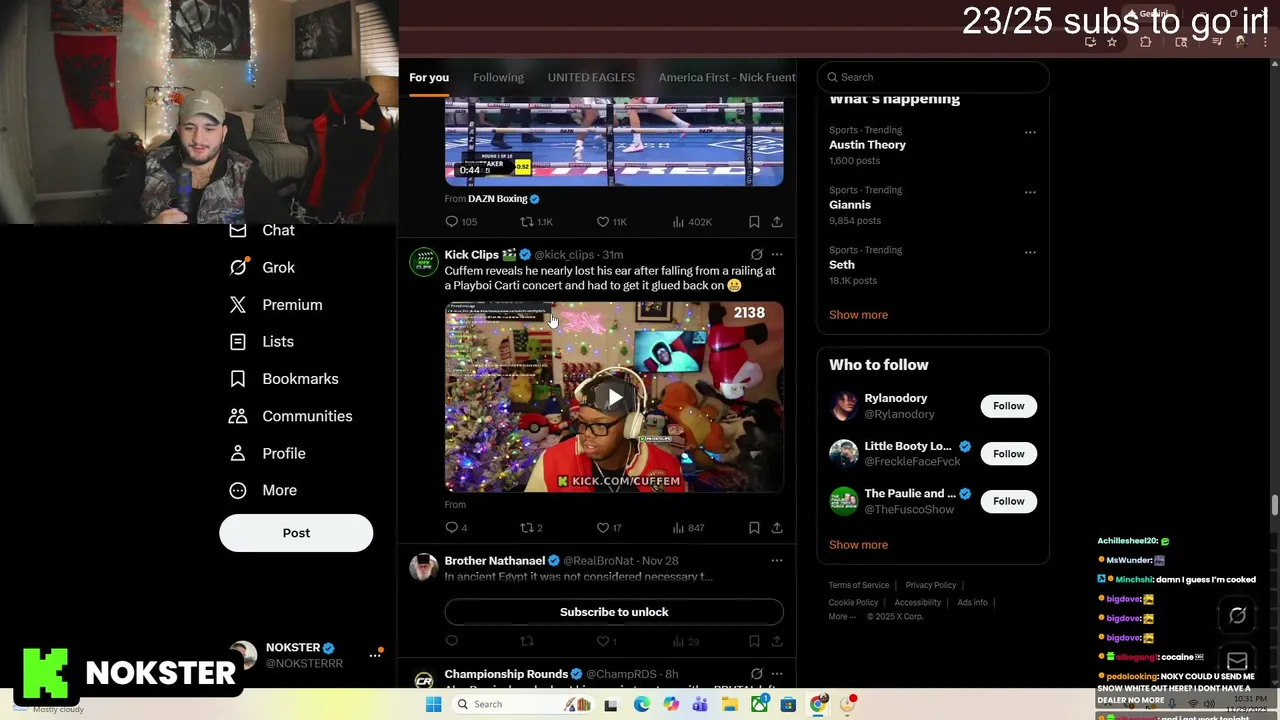Open Bookmarks from the sidebar
The height and width of the screenshot is (720, 1280).
coord(284,379)
